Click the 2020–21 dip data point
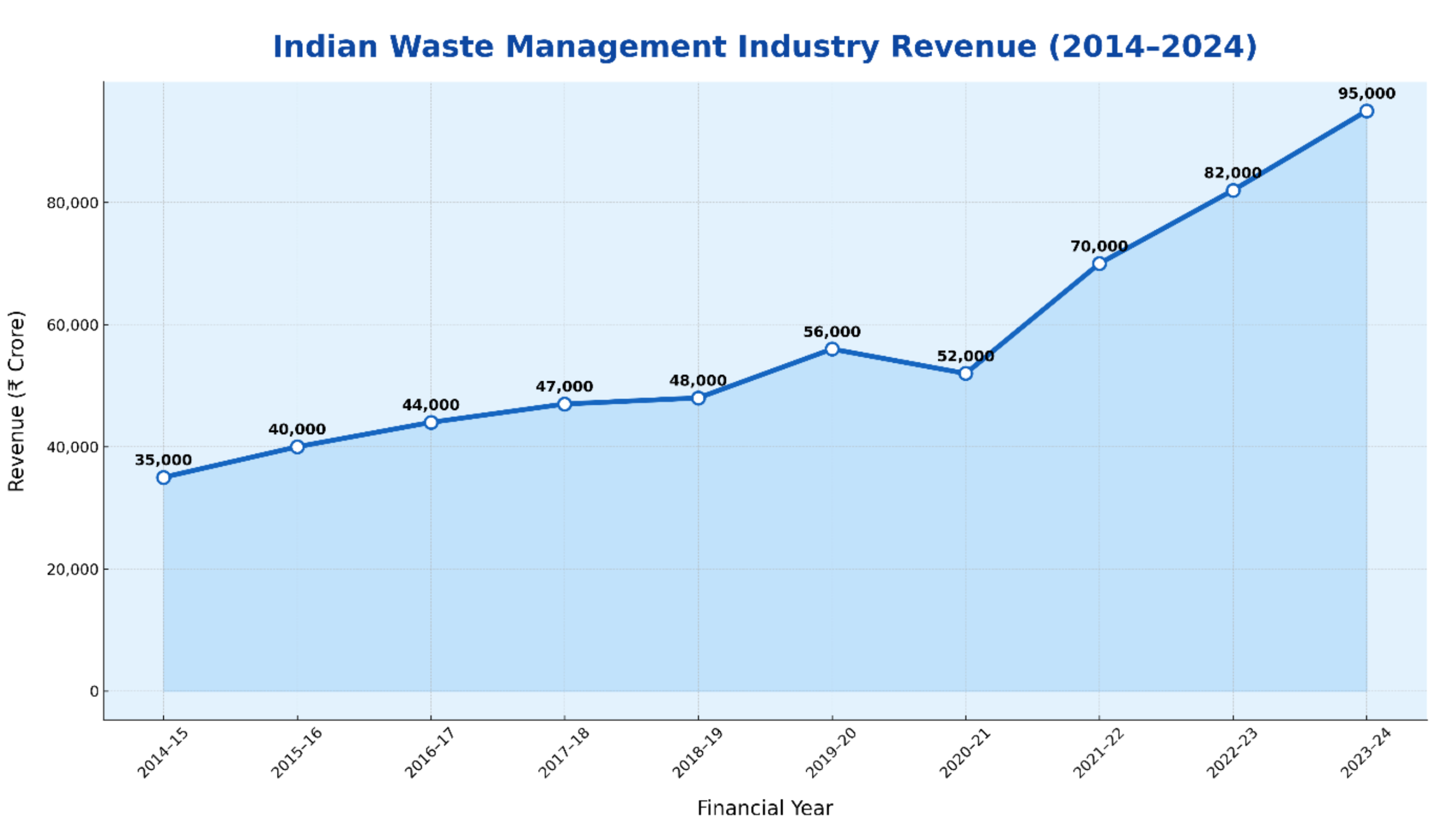This screenshot has width=1456, height=825. coord(965,374)
